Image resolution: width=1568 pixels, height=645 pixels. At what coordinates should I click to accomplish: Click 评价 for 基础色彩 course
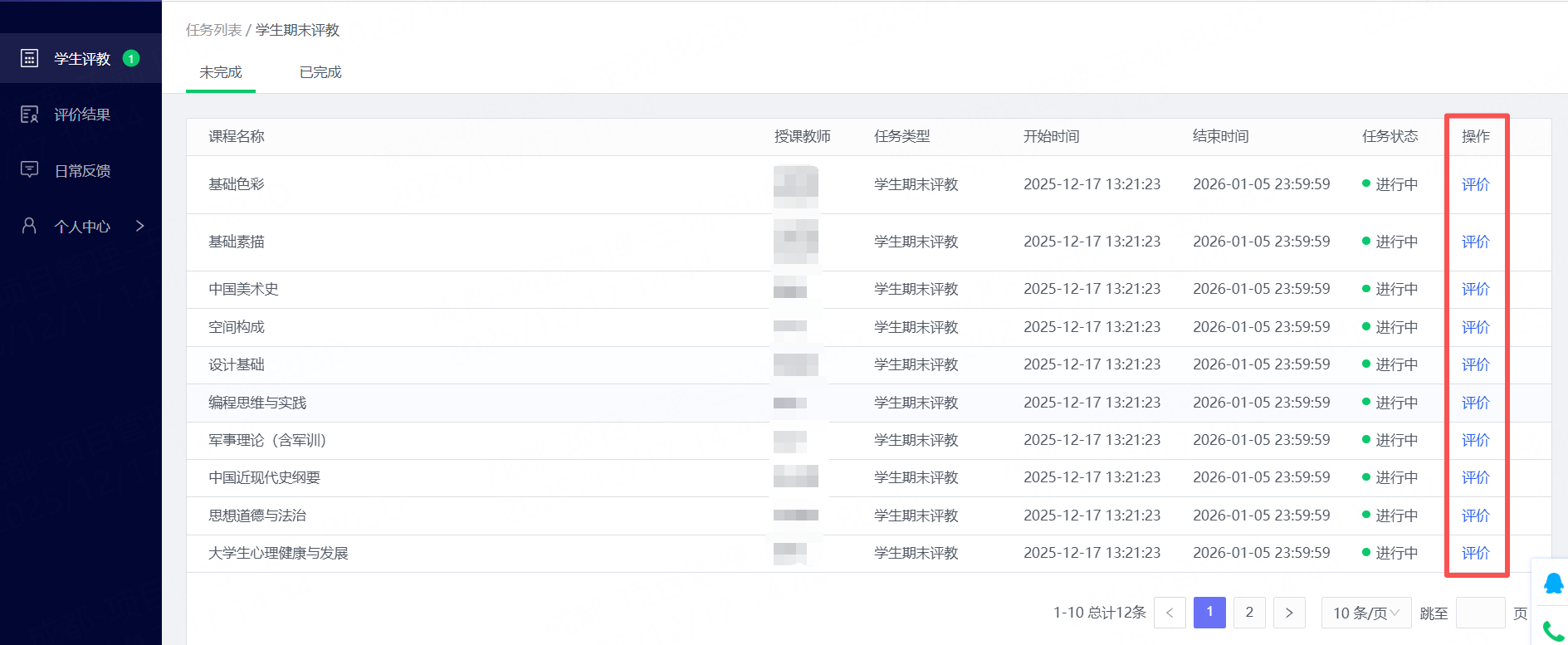[1475, 184]
